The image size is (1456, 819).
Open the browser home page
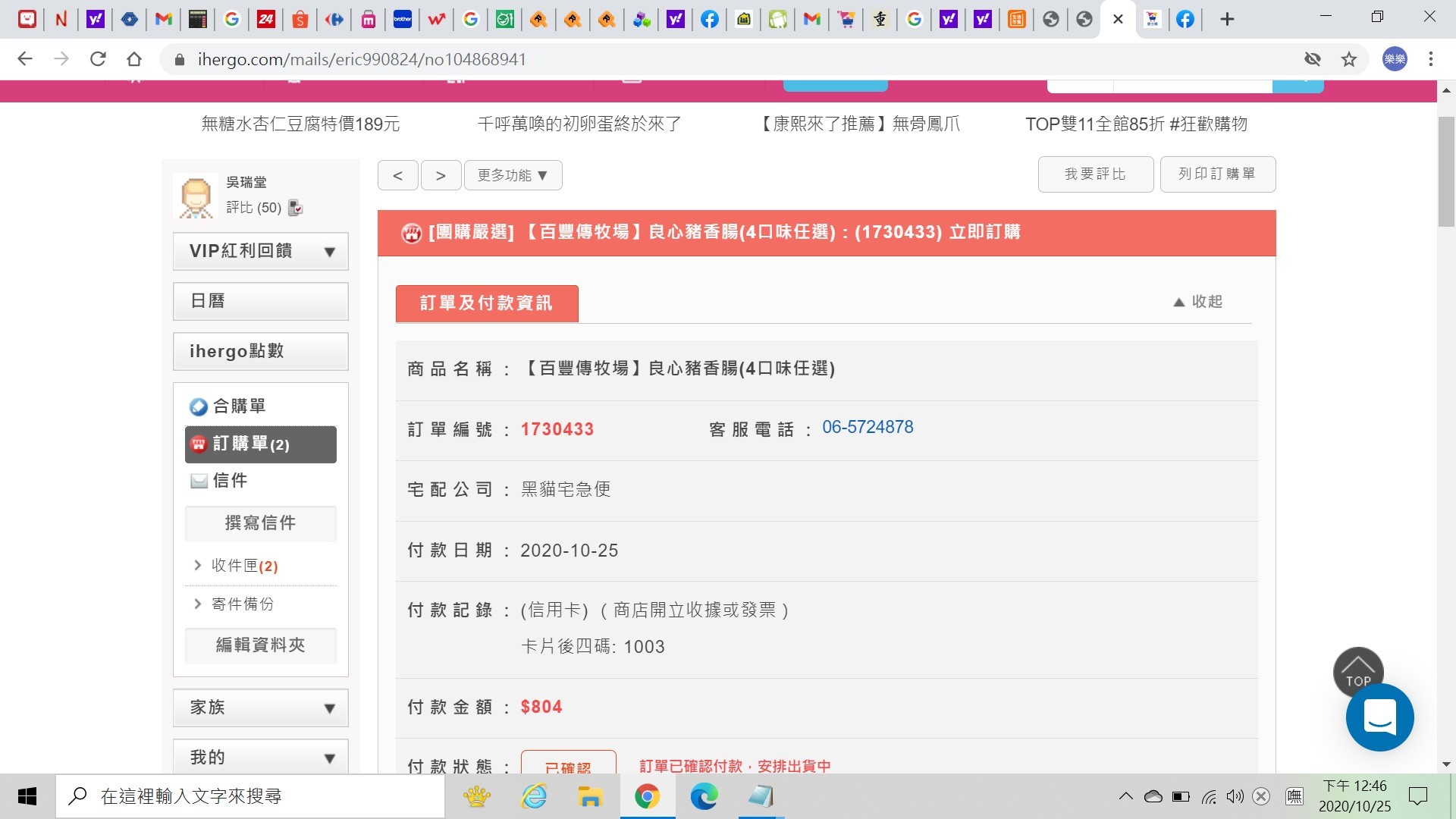click(x=134, y=59)
